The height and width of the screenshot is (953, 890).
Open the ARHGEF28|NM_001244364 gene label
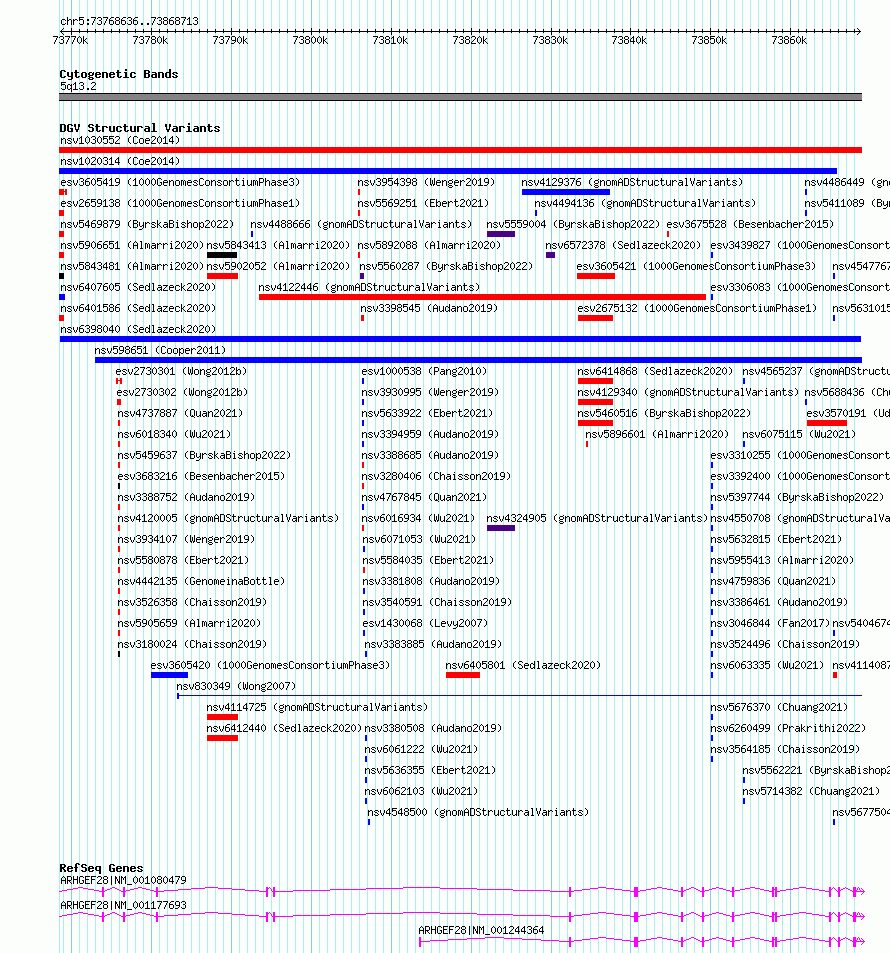(x=481, y=931)
